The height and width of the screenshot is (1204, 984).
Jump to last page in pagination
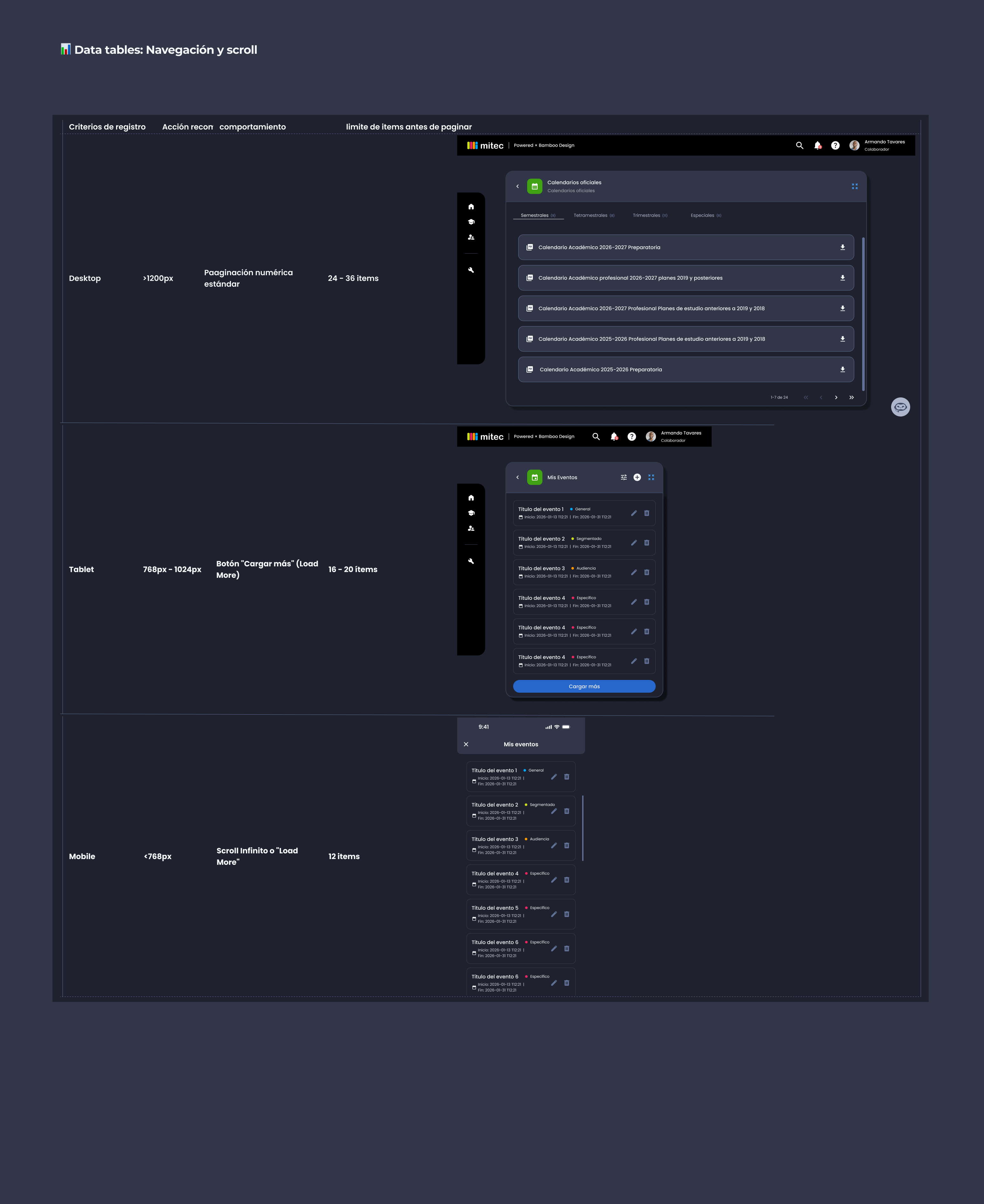[x=851, y=397]
